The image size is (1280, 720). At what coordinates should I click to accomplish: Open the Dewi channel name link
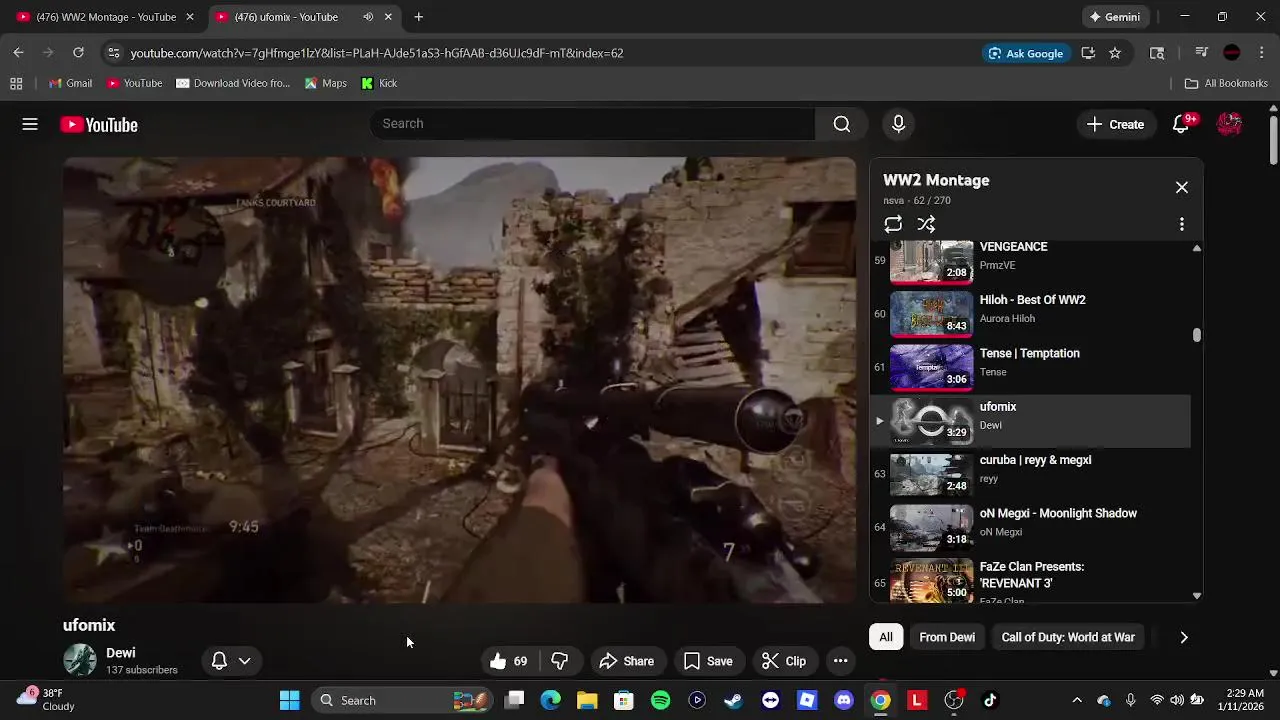120,653
